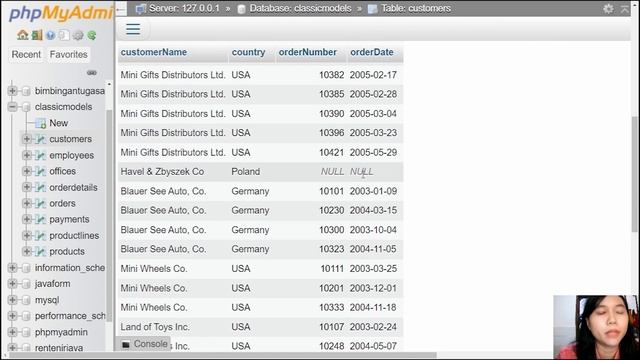Screen dimensions: 640x360
Task: Expand offices table node
Action: pyautogui.click(x=27, y=171)
